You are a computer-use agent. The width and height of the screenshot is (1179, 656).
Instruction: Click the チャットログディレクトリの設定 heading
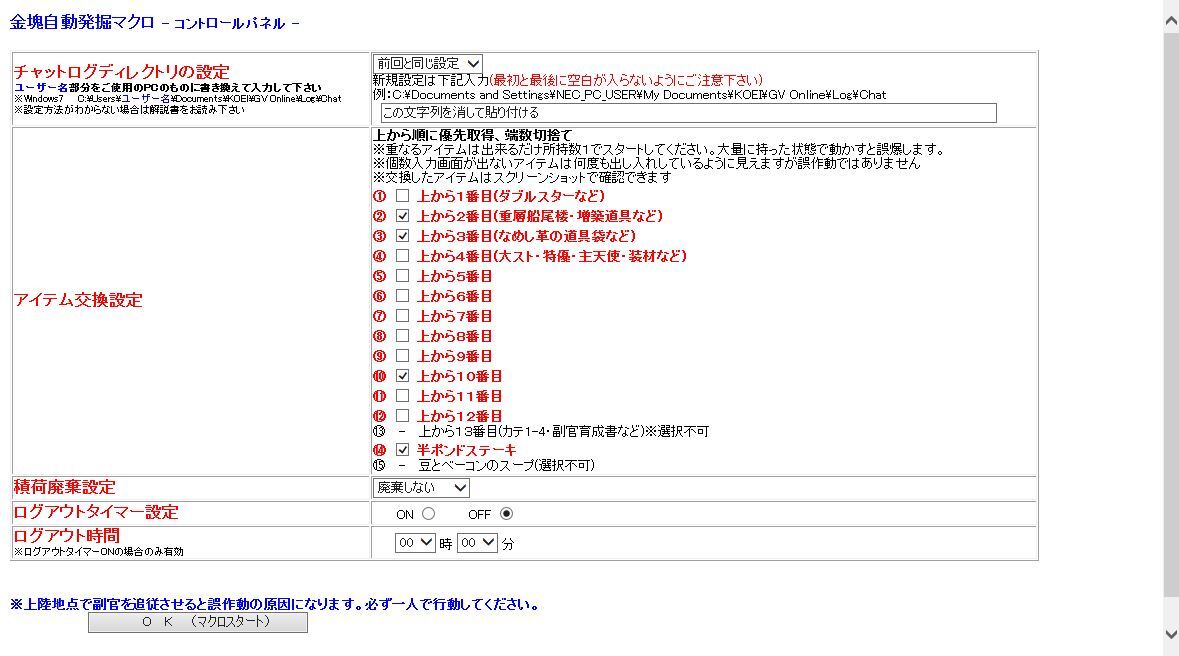point(122,72)
